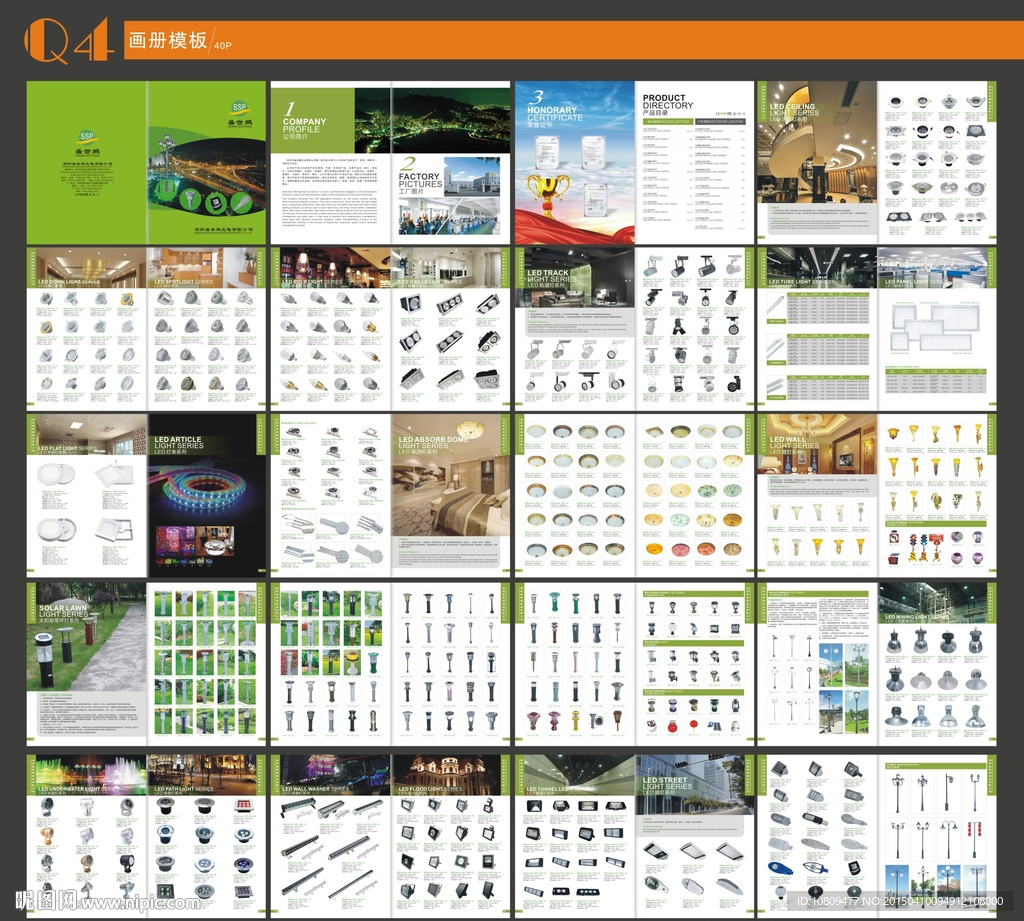
Task: Open the factory building photo
Action: tap(472, 175)
